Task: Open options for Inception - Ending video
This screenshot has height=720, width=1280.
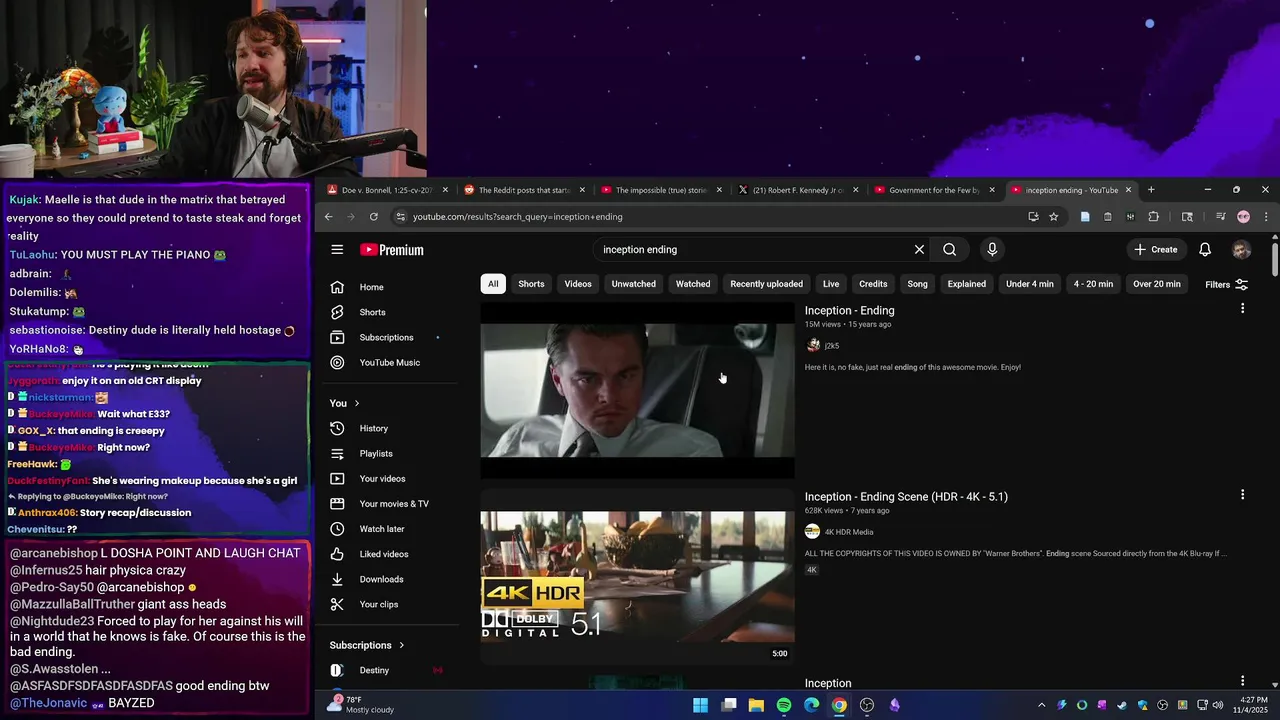Action: [x=1243, y=309]
